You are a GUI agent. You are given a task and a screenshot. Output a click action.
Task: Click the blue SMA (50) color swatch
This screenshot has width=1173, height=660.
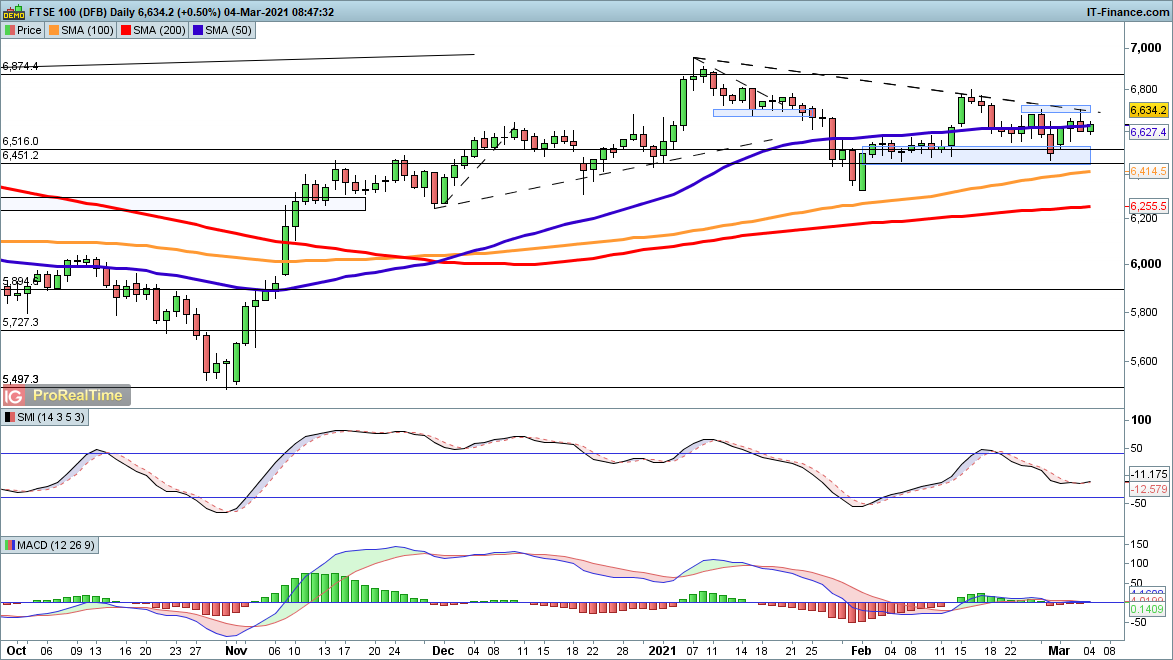(x=200, y=31)
